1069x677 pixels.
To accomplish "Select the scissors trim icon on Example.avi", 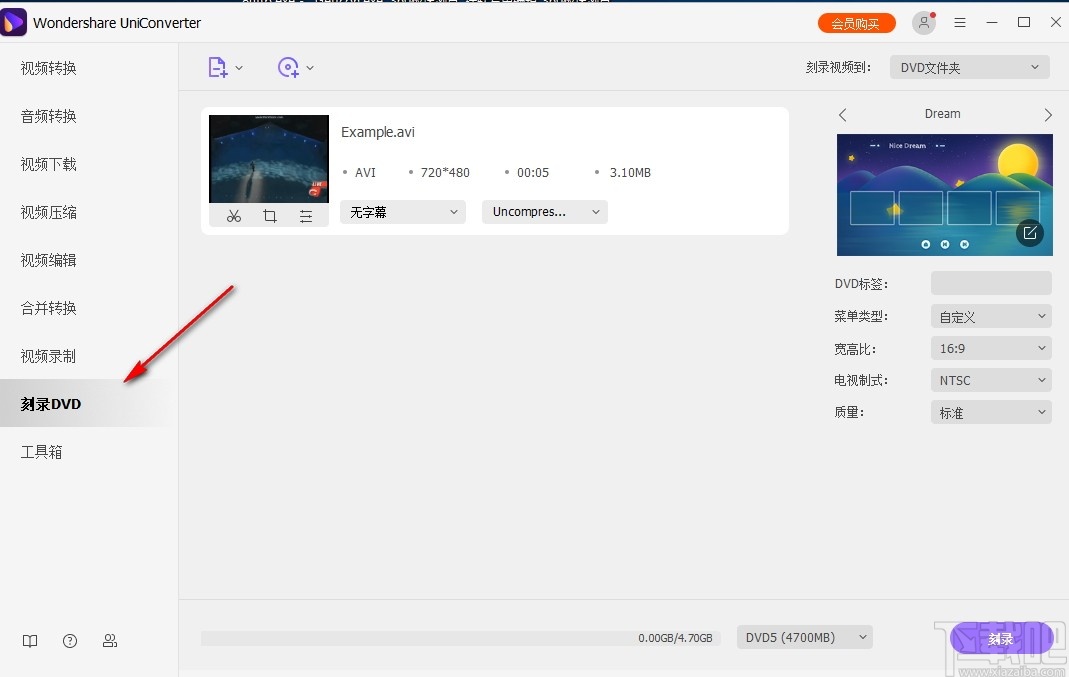I will click(234, 215).
